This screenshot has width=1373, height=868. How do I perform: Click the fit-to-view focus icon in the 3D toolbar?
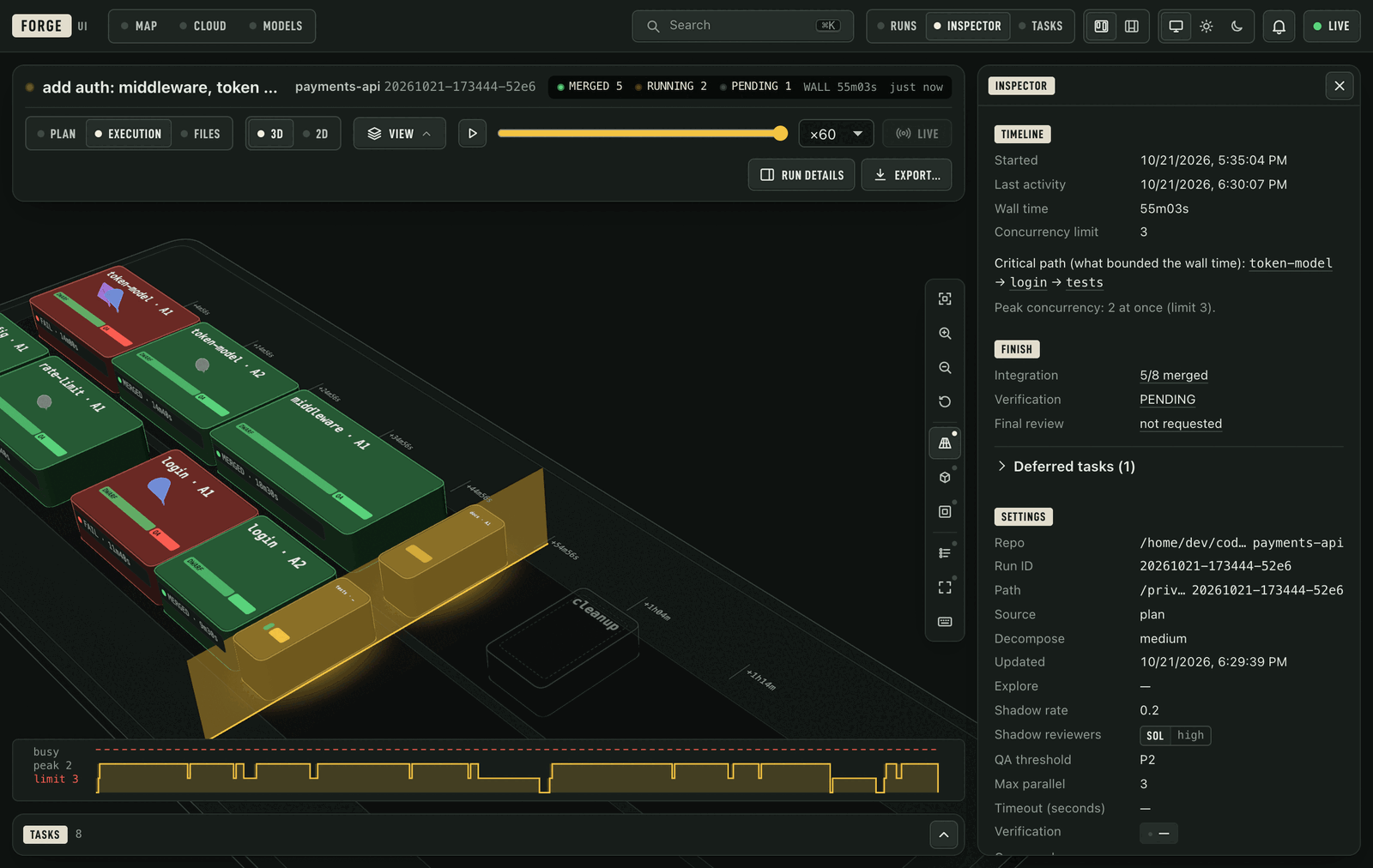click(x=945, y=298)
